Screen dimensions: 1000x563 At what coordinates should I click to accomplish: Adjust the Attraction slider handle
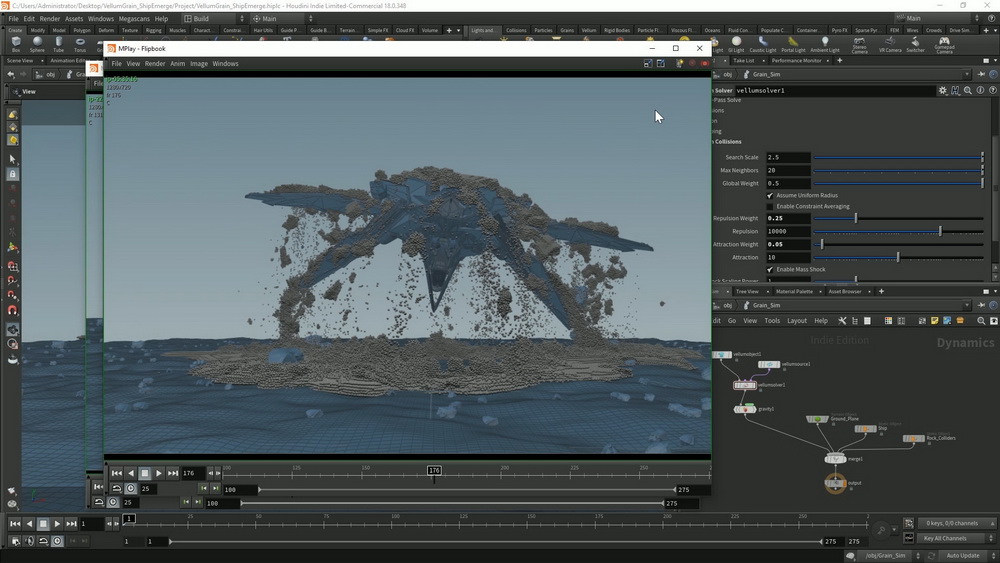click(898, 258)
